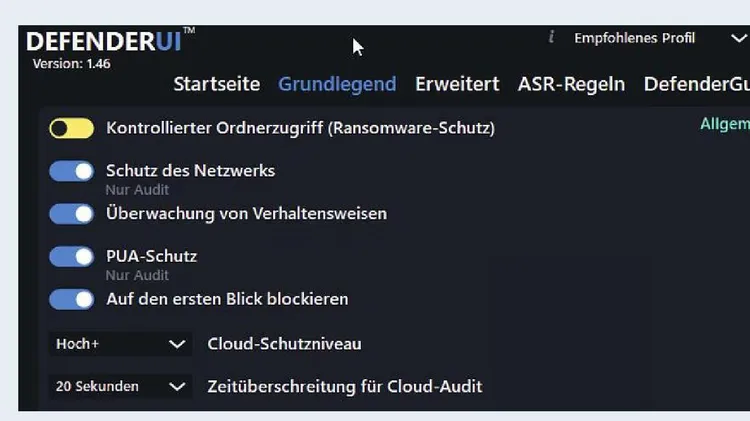Screen dimensions: 750x421
Task: Disable the Schutz des Netzwerks switch
Action: (x=71, y=171)
